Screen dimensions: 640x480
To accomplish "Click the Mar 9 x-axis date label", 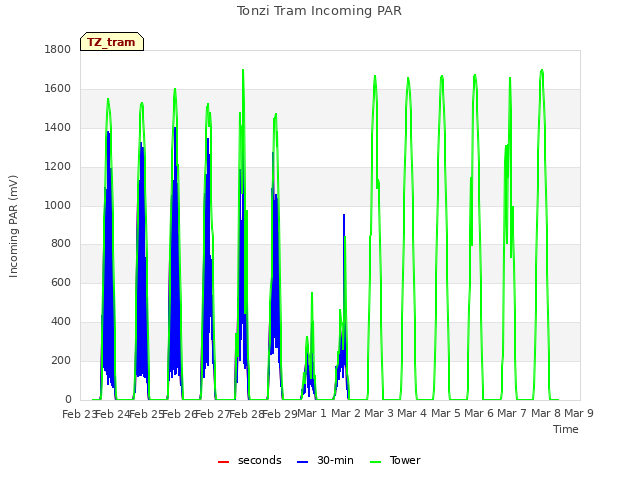I will [579, 413].
